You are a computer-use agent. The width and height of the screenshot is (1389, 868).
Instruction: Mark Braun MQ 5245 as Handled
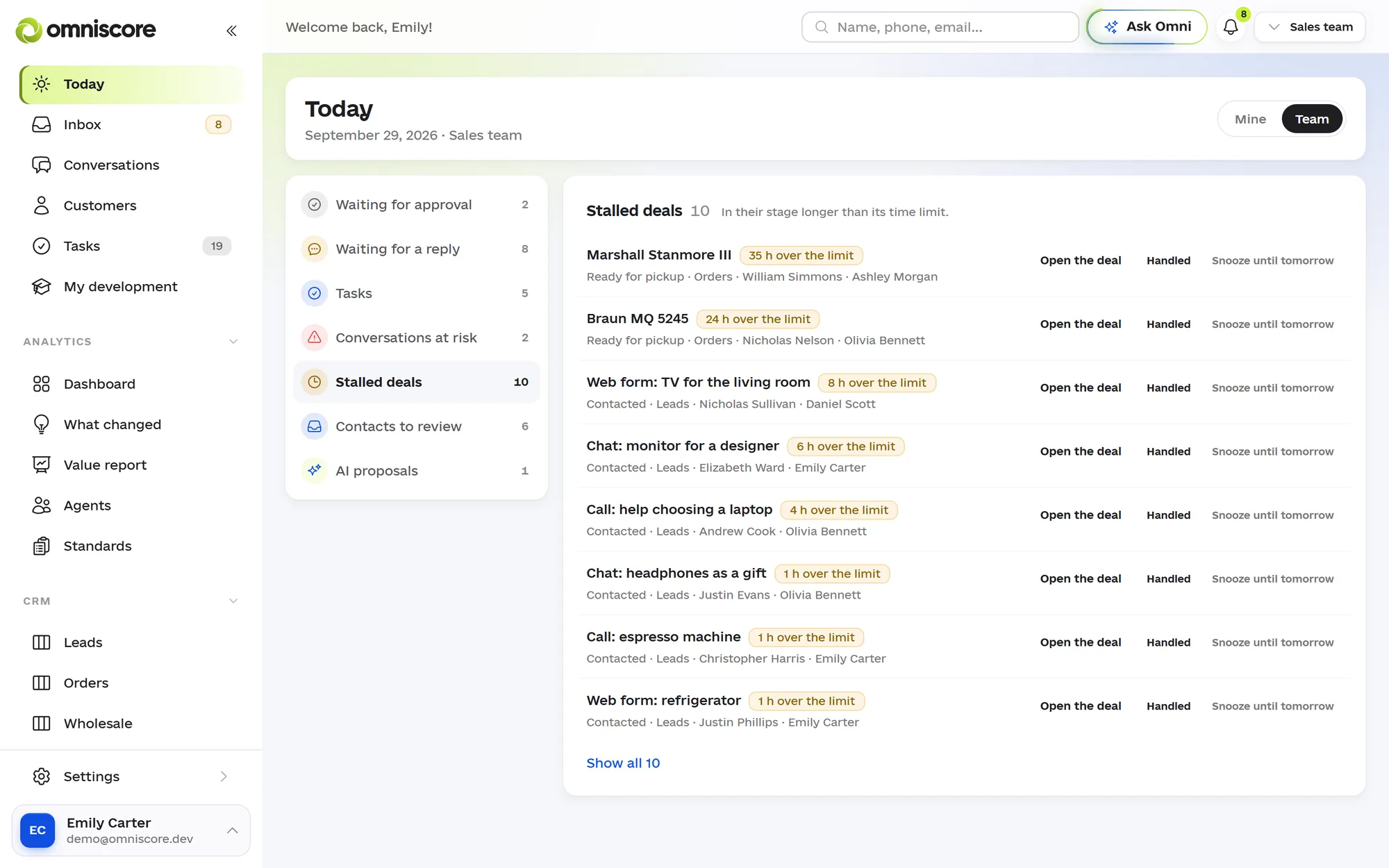tap(1168, 324)
